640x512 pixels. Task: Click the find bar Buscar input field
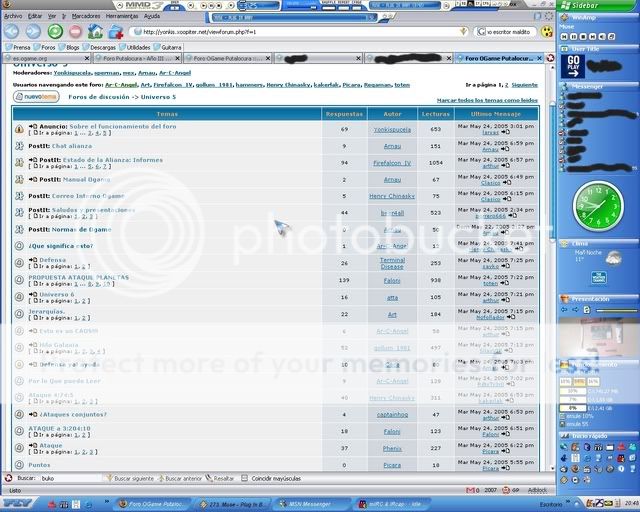[70, 478]
